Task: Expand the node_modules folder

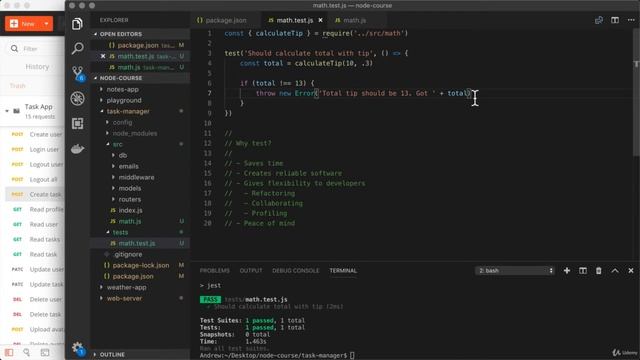Action: coord(134,133)
